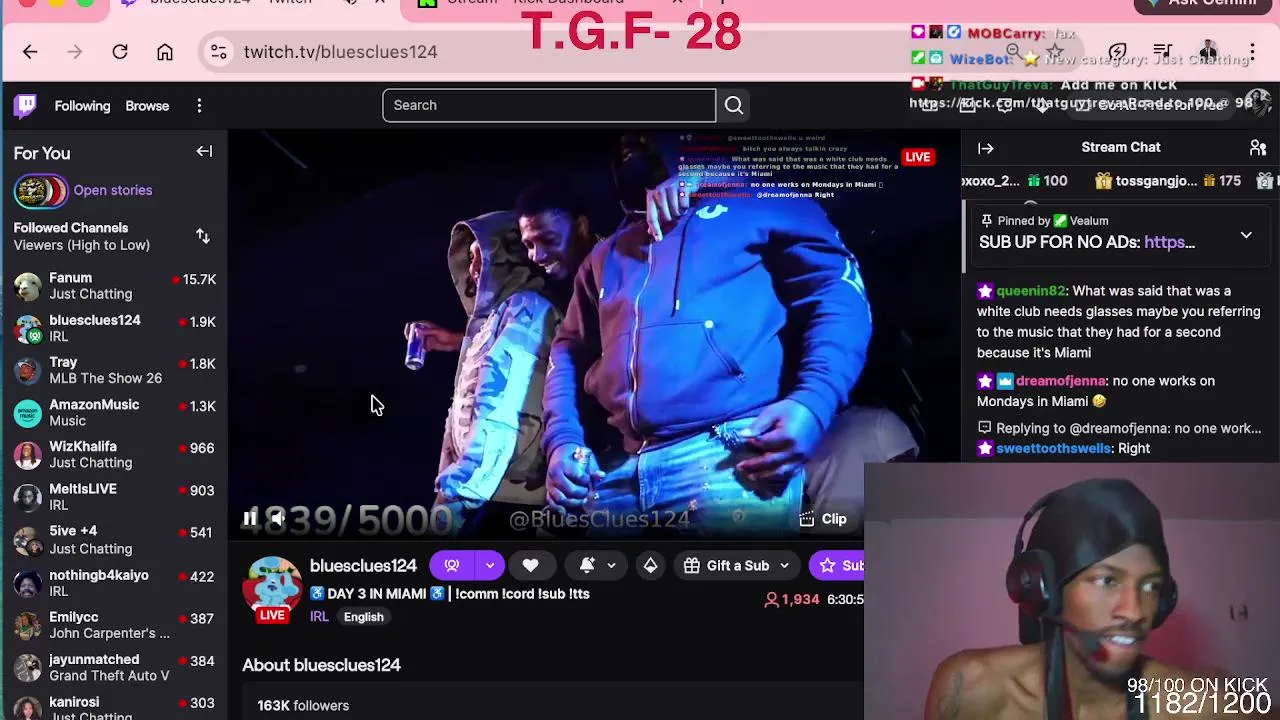Open the MeltIsLIVE channel
Viewport: 1280px width, 720px height.
114,497
